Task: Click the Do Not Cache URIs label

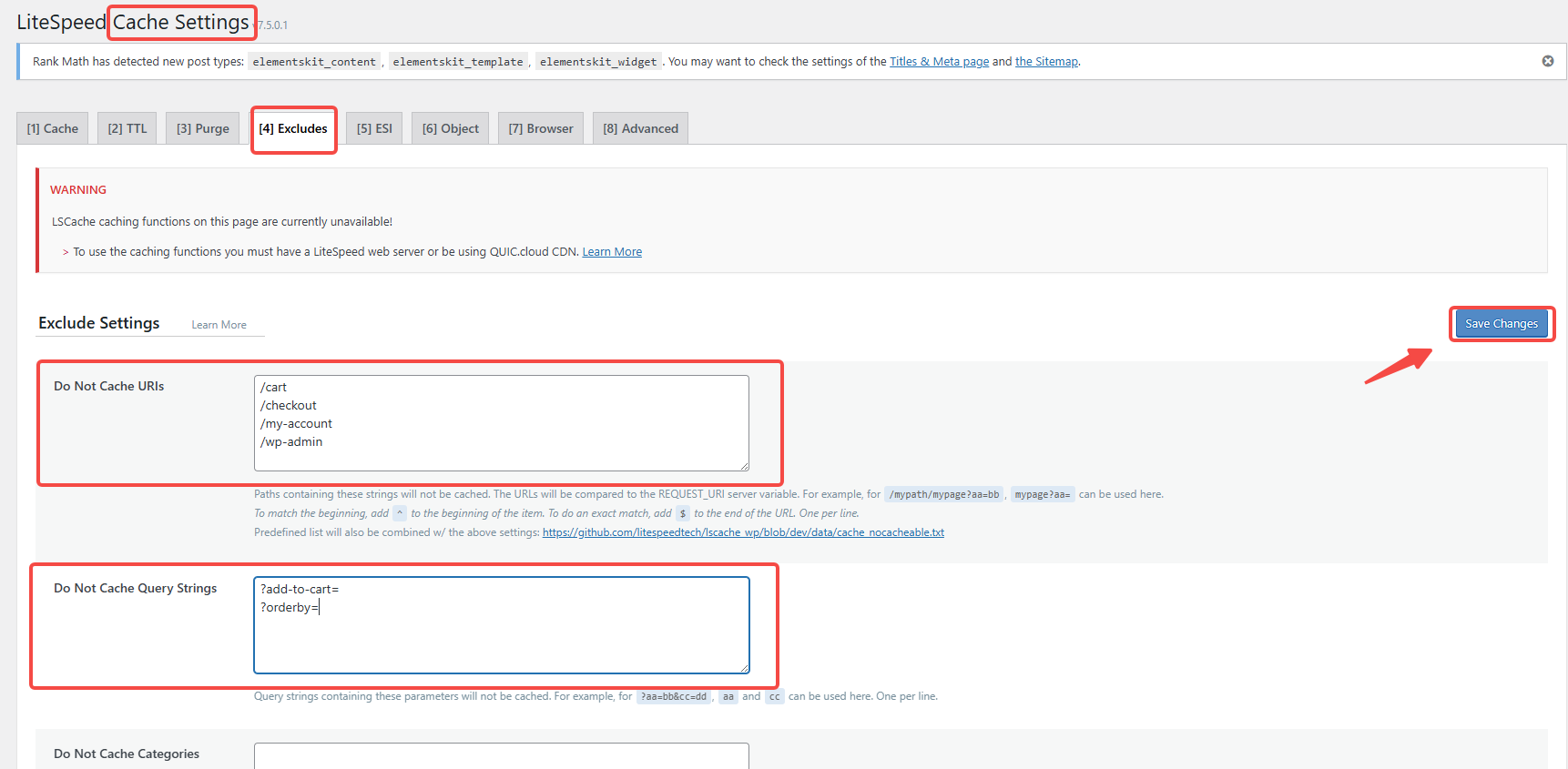Action: click(x=109, y=386)
